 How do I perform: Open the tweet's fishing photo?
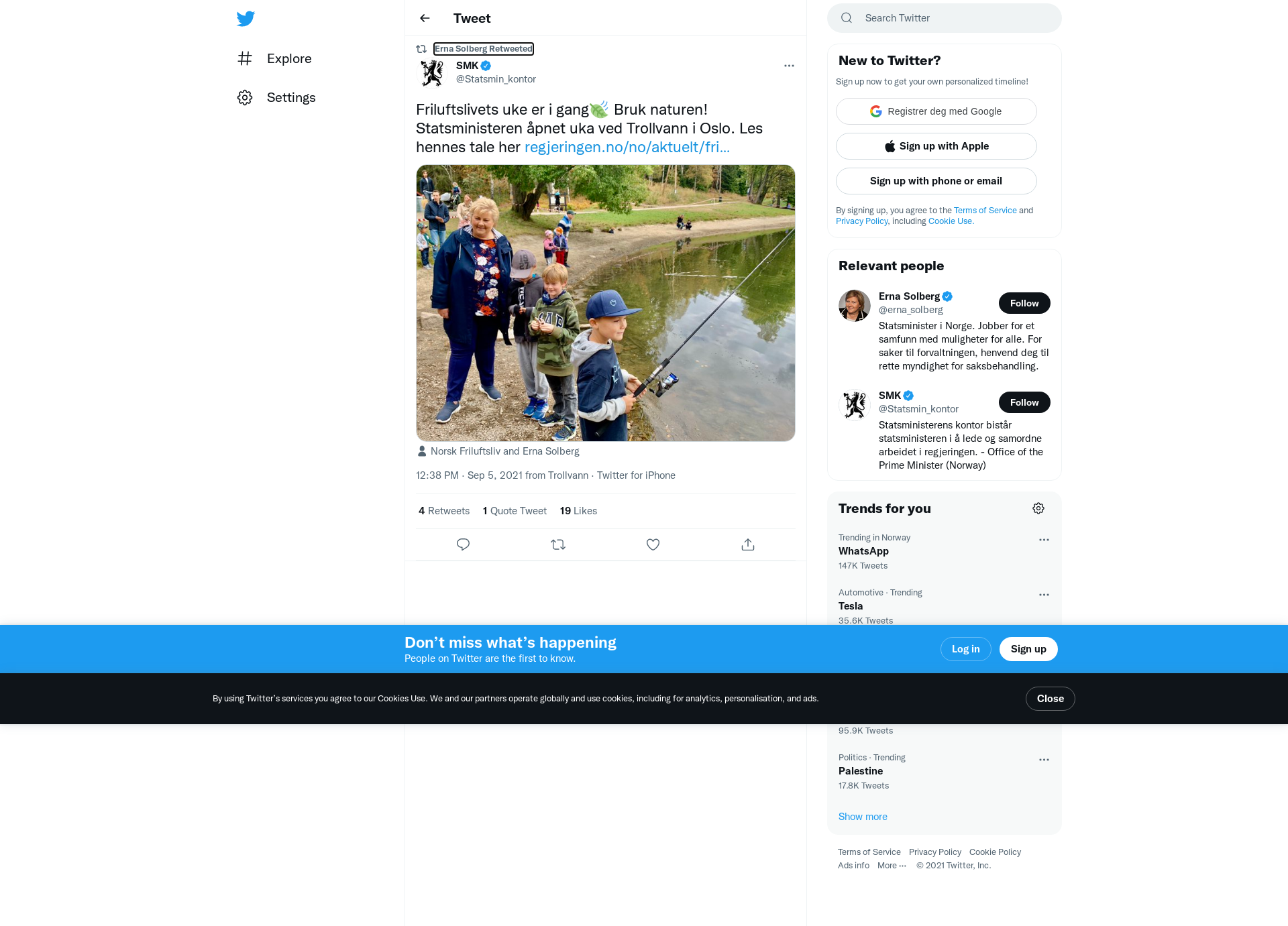(606, 303)
